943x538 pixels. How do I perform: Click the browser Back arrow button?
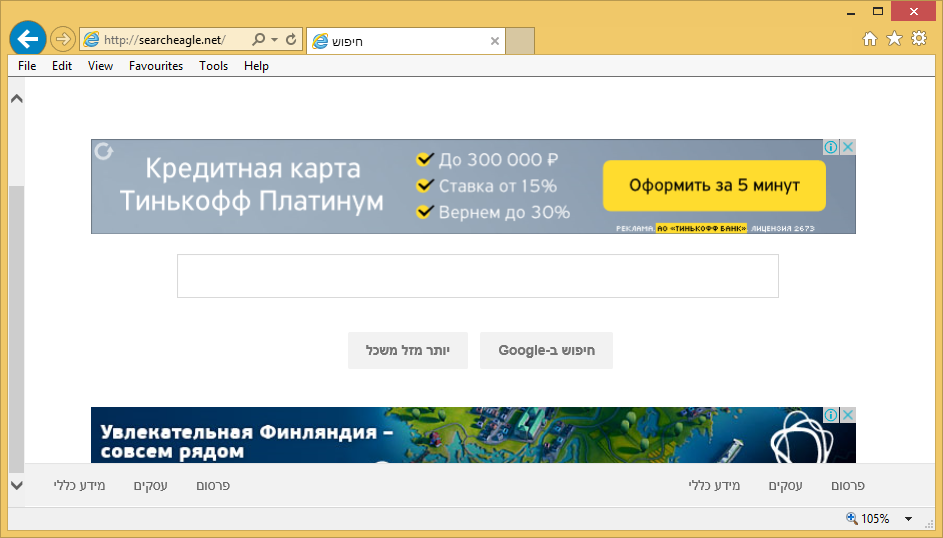(27, 39)
